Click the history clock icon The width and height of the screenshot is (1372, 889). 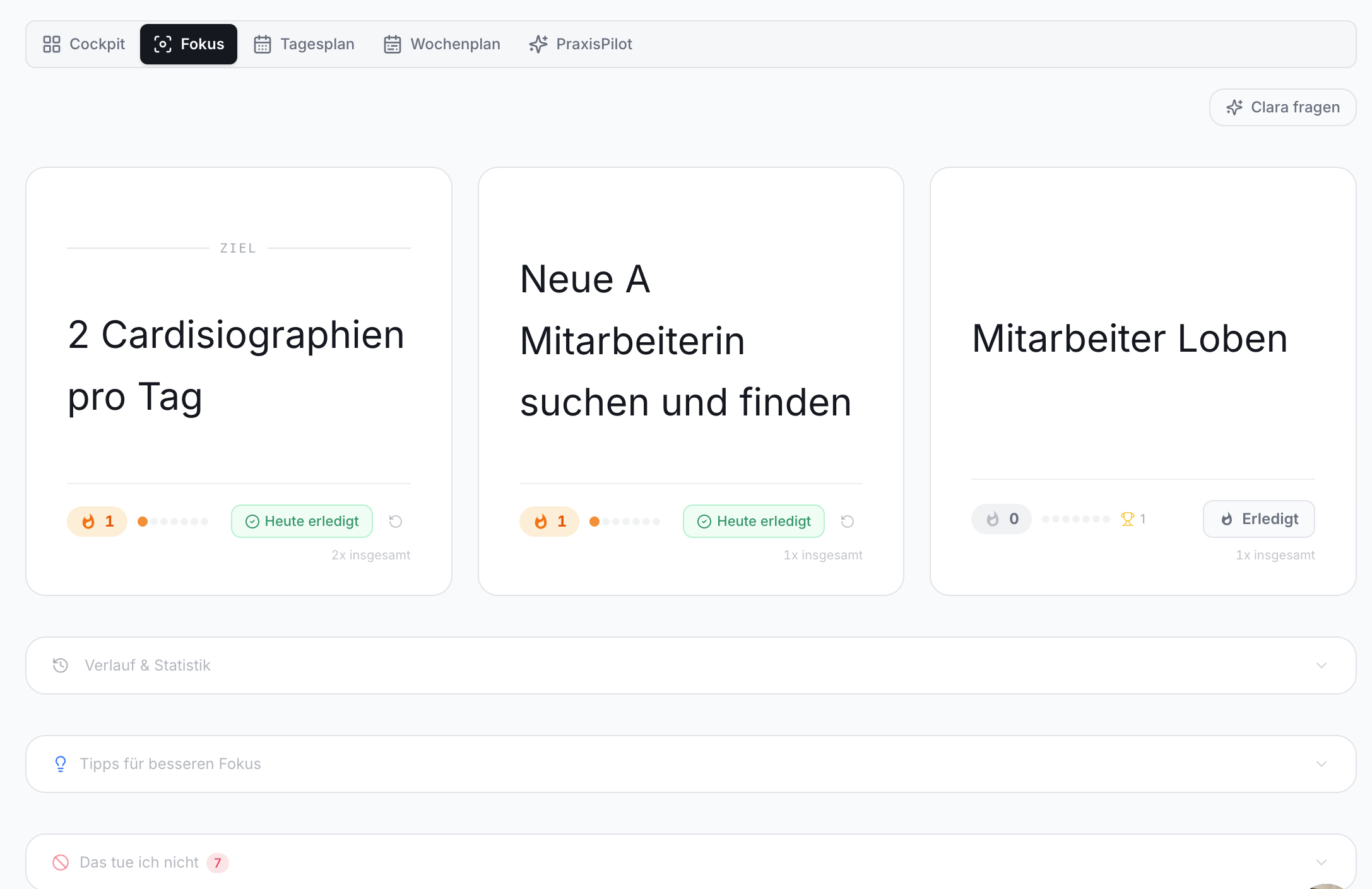coord(61,665)
